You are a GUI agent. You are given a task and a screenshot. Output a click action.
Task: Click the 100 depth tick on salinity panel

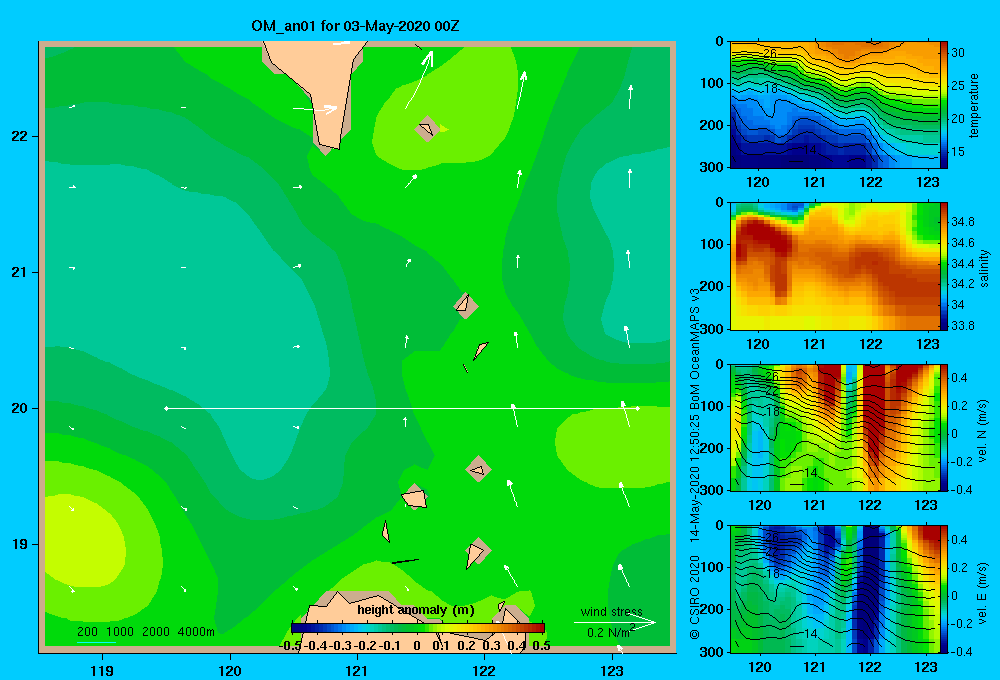tap(712, 244)
